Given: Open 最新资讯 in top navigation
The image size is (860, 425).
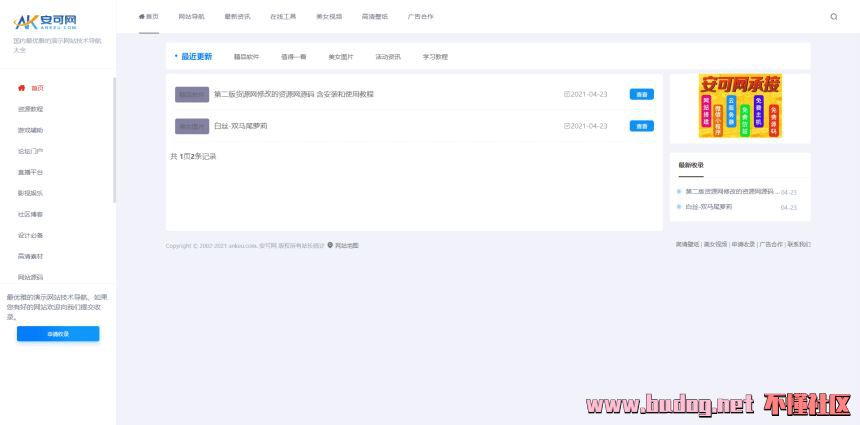Looking at the screenshot, I should point(237,16).
